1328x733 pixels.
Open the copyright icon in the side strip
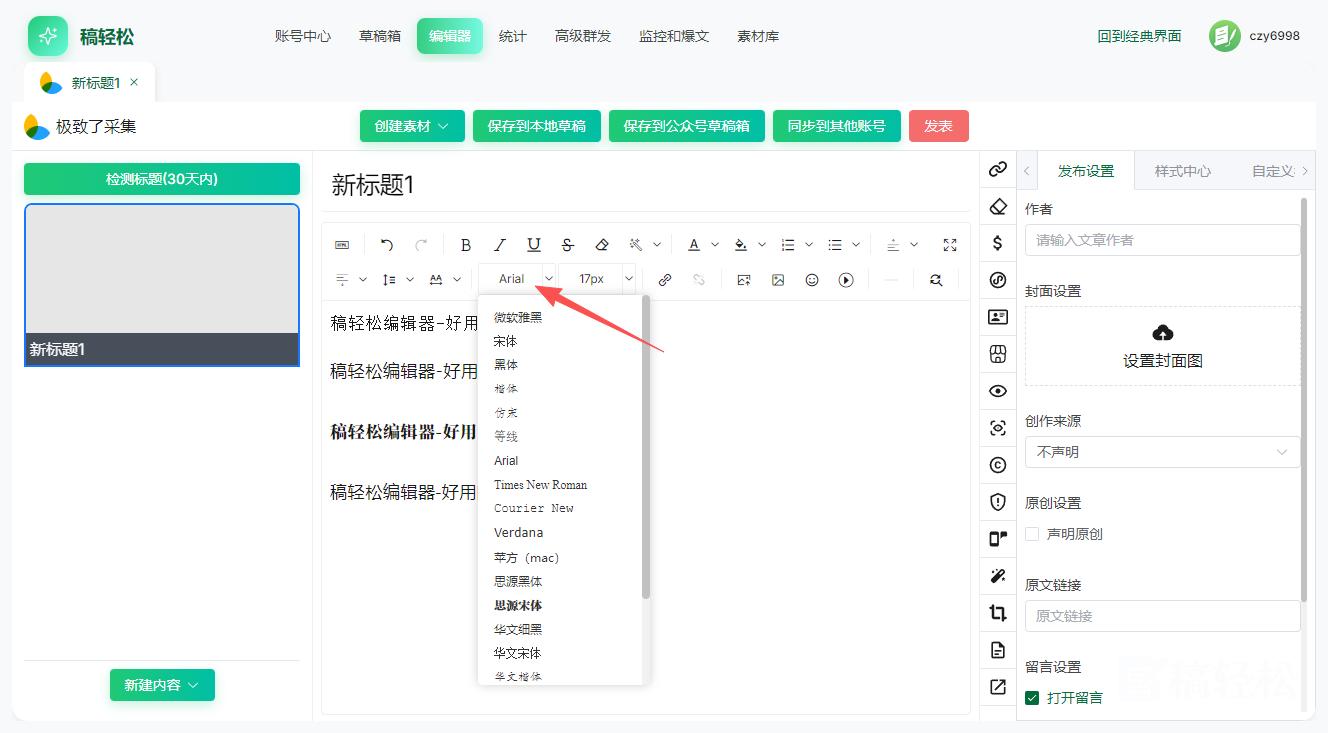click(x=998, y=465)
